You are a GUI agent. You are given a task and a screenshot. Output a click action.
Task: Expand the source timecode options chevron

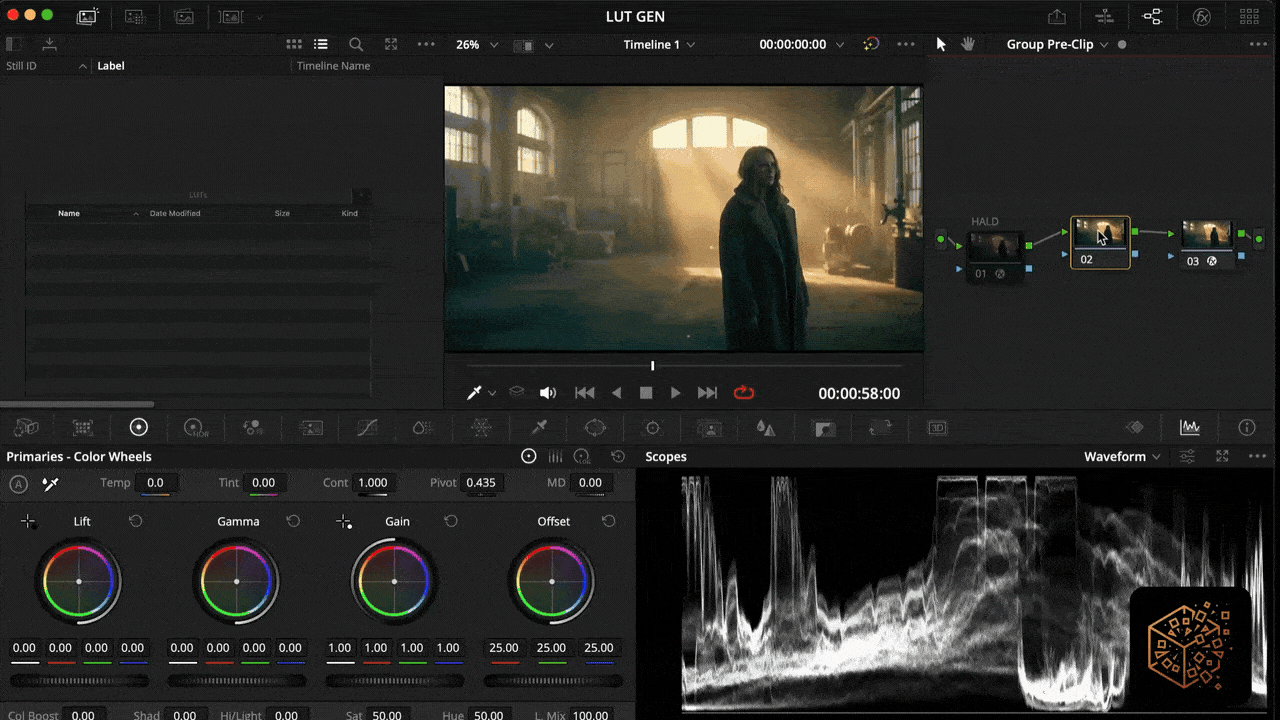(840, 44)
